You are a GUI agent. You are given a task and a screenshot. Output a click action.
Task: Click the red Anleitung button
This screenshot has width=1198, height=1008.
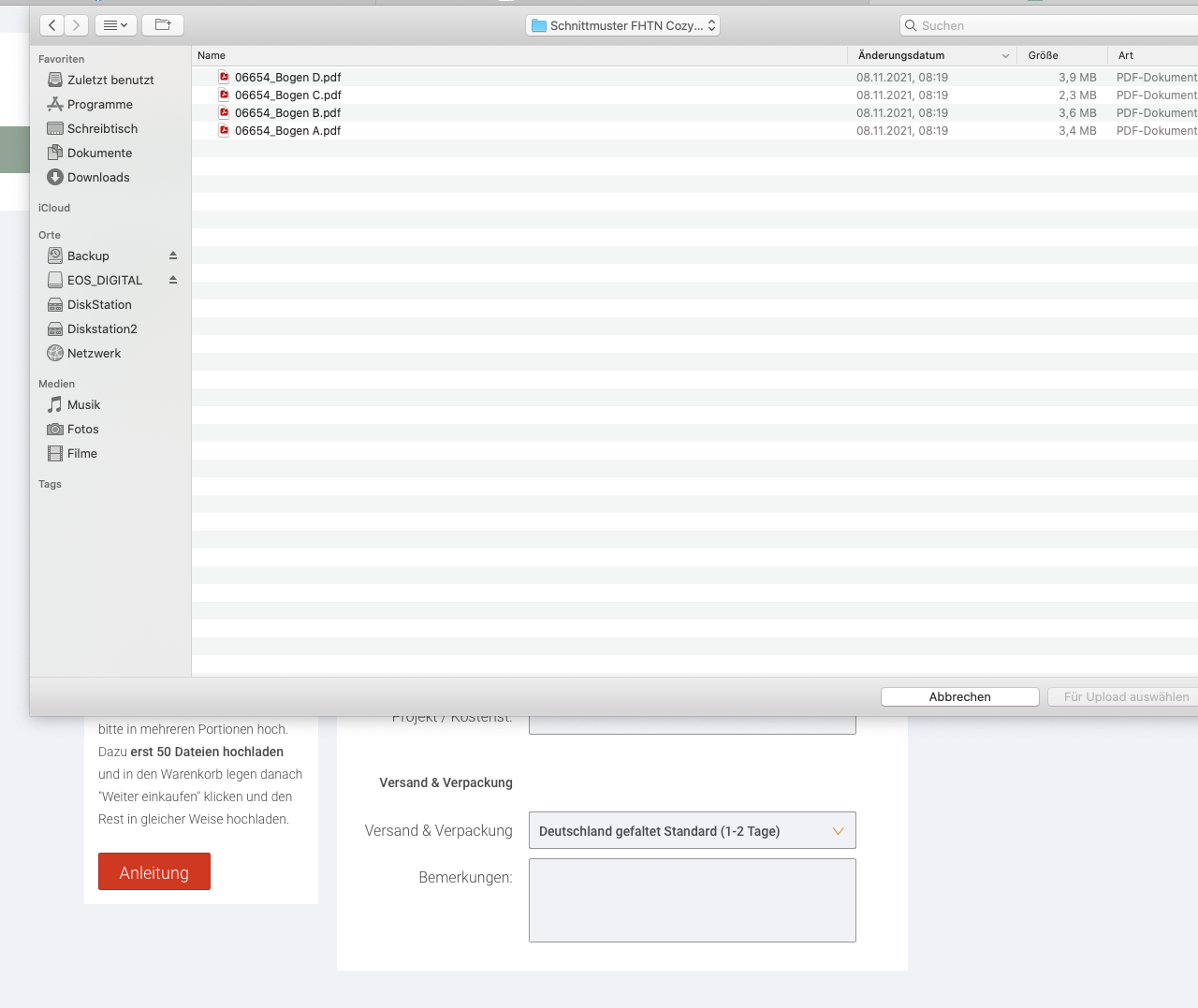point(154,872)
